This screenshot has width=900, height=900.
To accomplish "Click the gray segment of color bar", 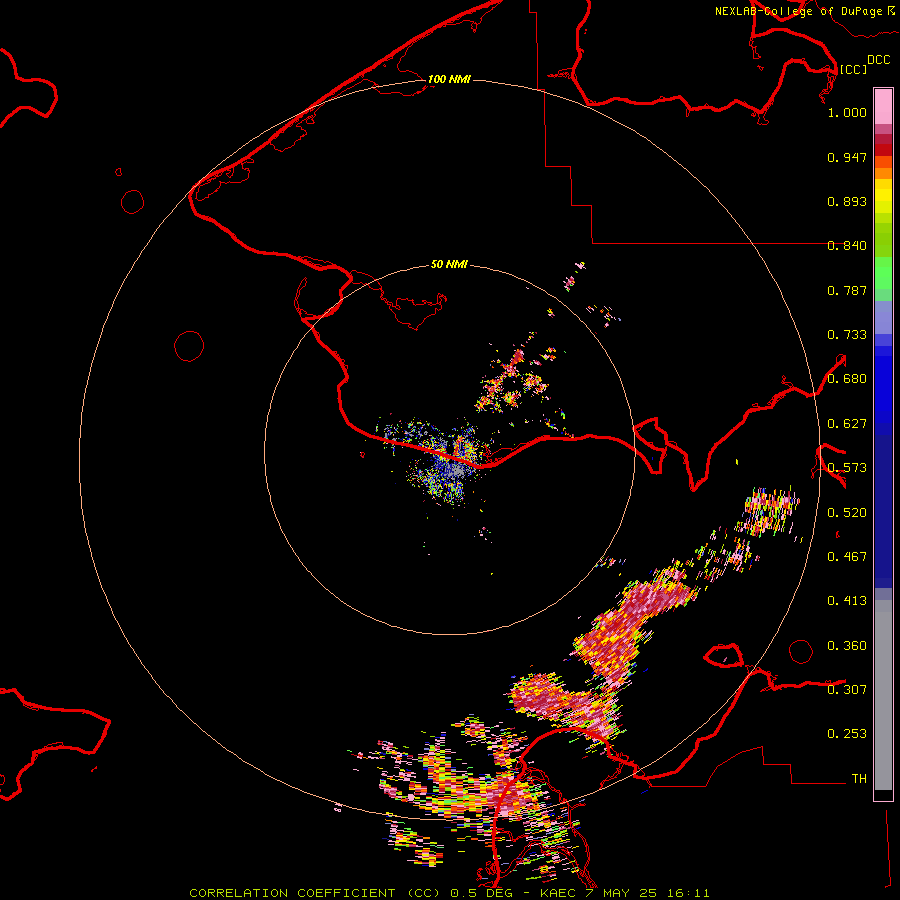I will [883, 695].
